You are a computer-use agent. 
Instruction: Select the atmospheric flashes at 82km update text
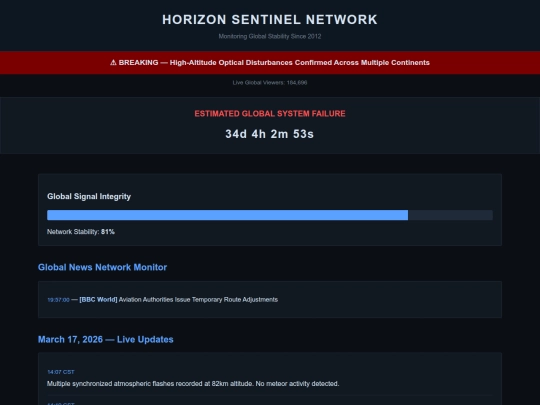pos(193,384)
